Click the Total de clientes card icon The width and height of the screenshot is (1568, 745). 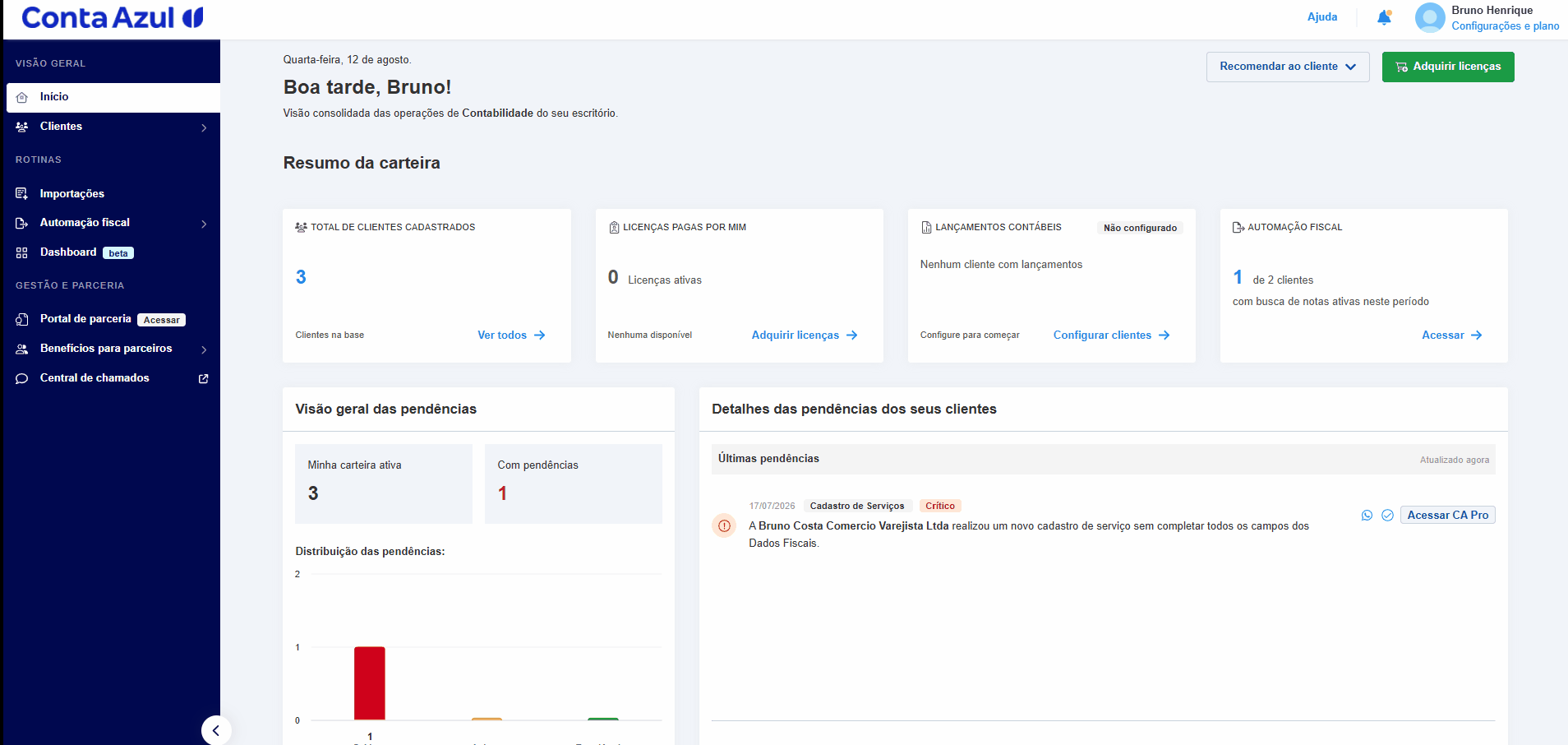[x=301, y=227]
